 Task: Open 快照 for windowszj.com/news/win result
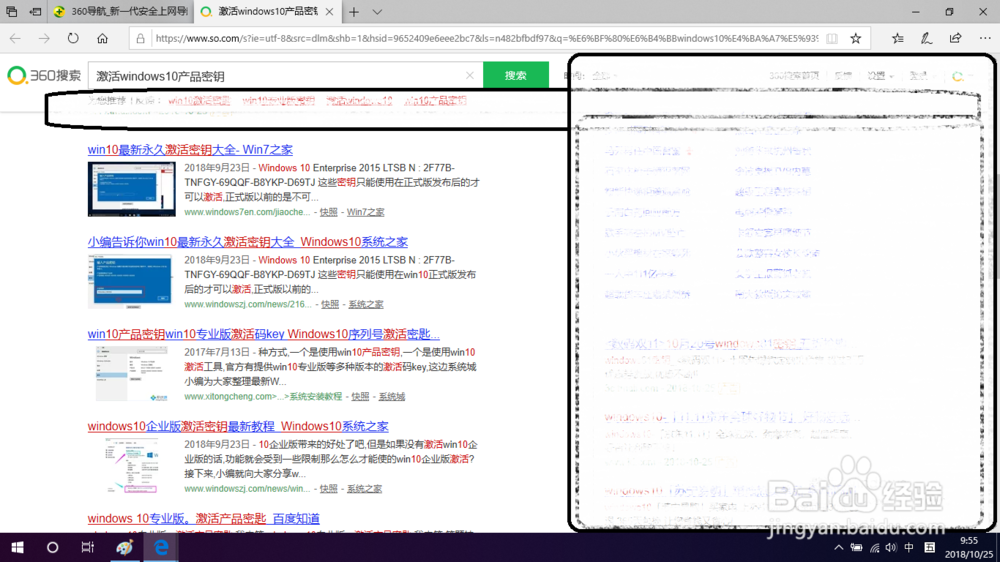point(328,489)
